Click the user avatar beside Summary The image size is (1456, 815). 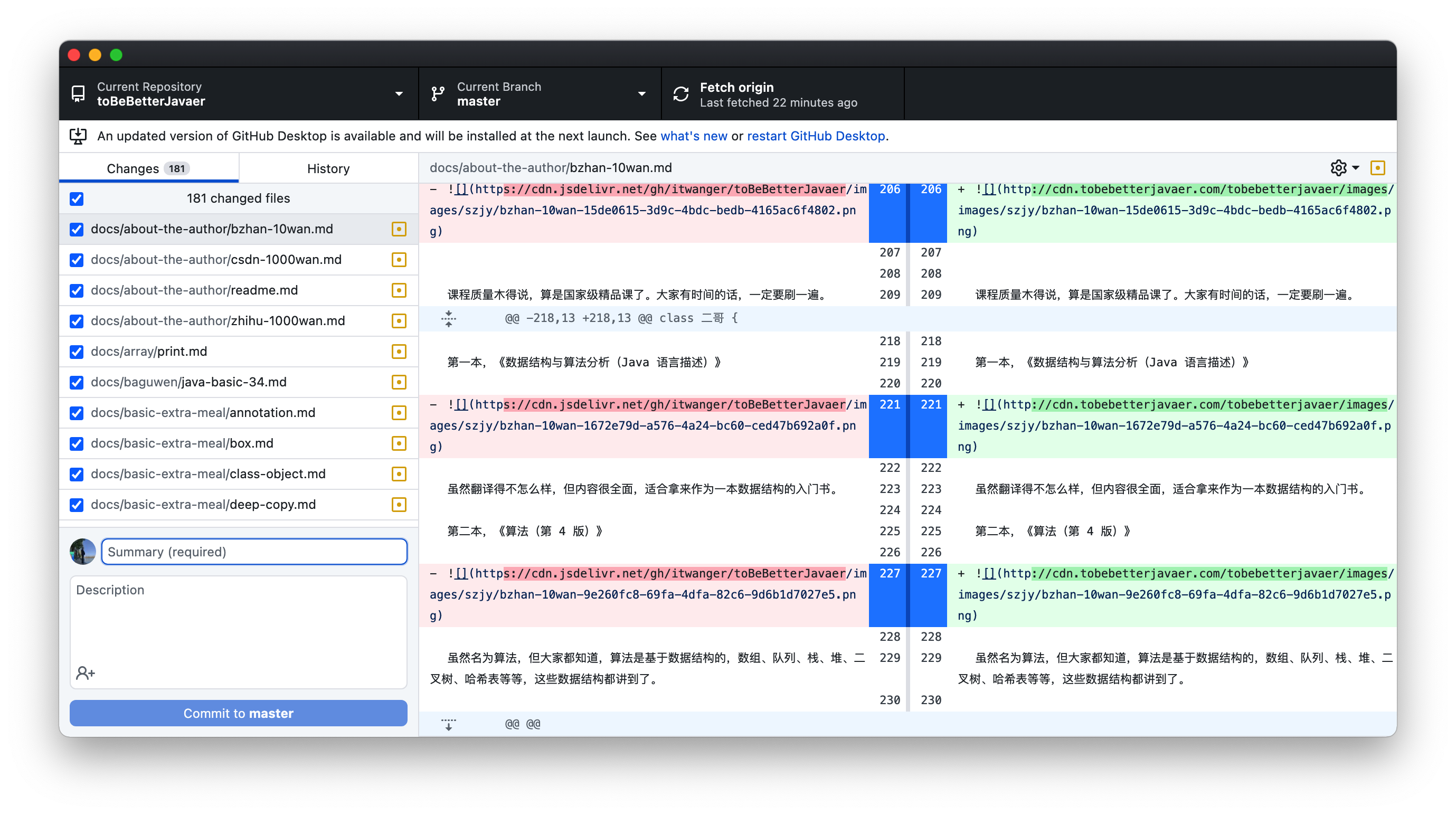[82, 552]
